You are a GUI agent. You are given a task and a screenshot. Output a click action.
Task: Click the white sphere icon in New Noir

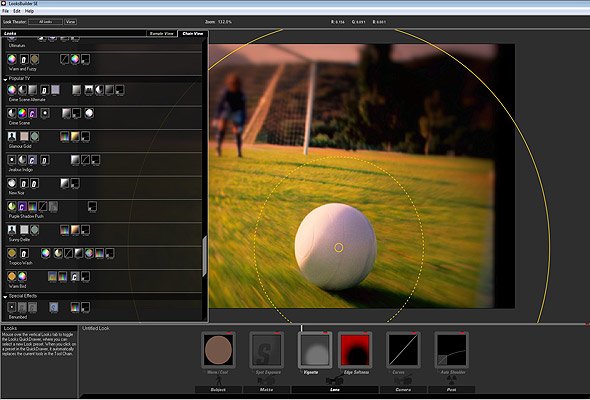coord(12,183)
